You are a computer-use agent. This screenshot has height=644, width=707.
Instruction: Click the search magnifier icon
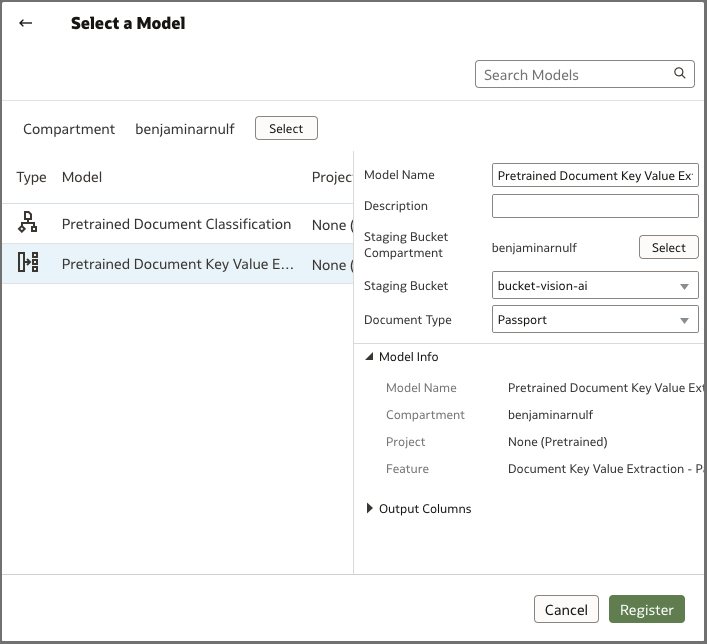pos(680,74)
